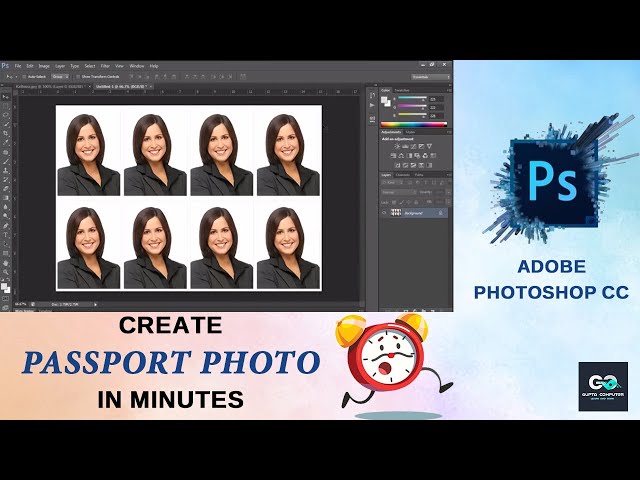Switch to the Swatches tab
Image resolution: width=640 pixels, height=480 pixels.
click(x=402, y=90)
